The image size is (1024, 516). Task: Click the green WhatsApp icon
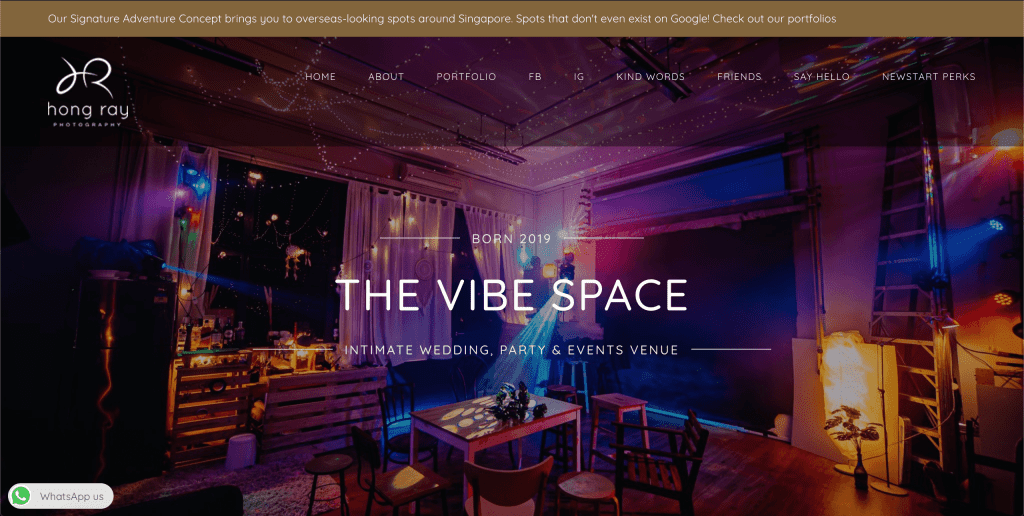(x=21, y=496)
